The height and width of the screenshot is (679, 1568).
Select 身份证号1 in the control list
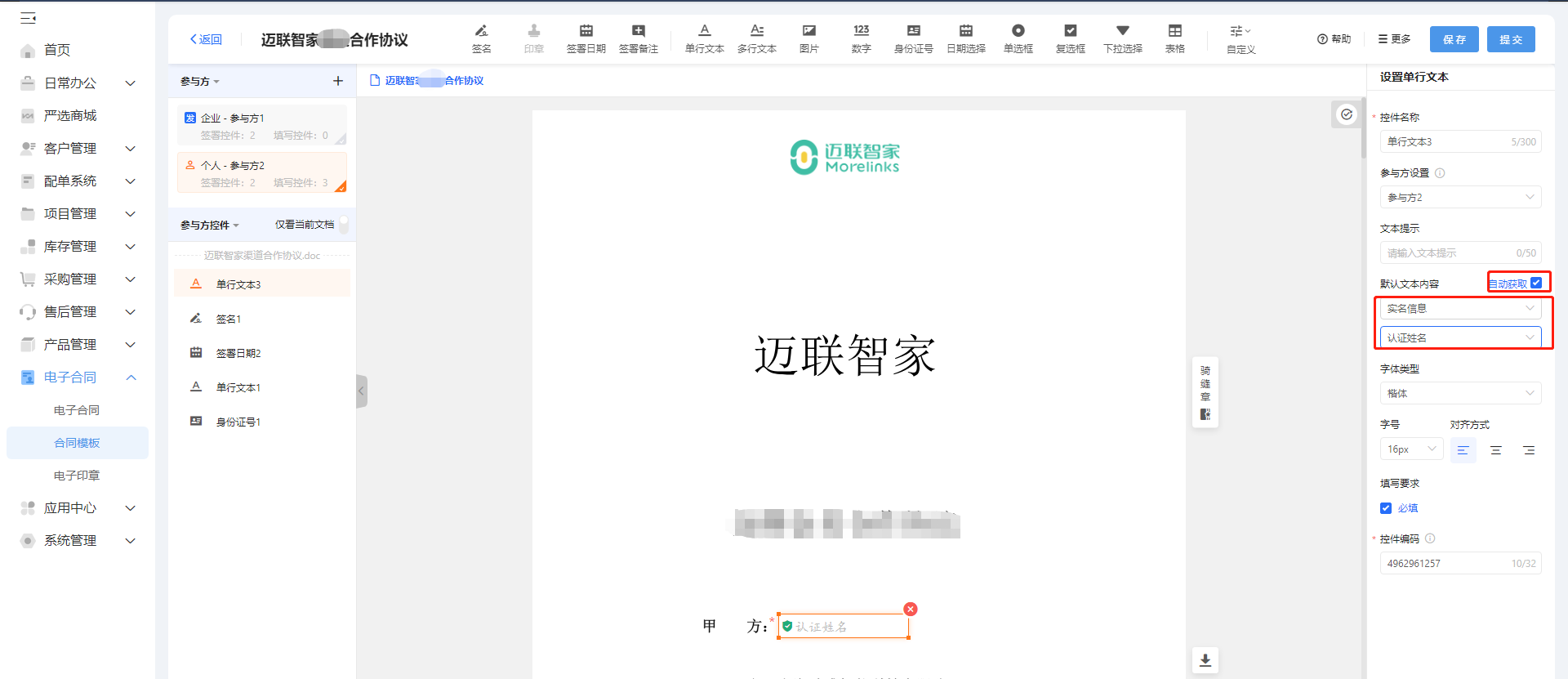pos(262,422)
